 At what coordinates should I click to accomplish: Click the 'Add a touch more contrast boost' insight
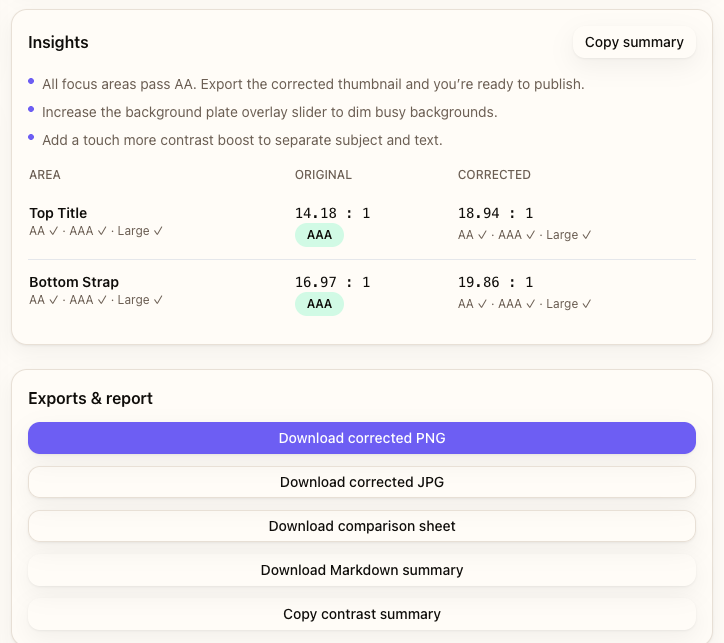pyautogui.click(x=242, y=140)
